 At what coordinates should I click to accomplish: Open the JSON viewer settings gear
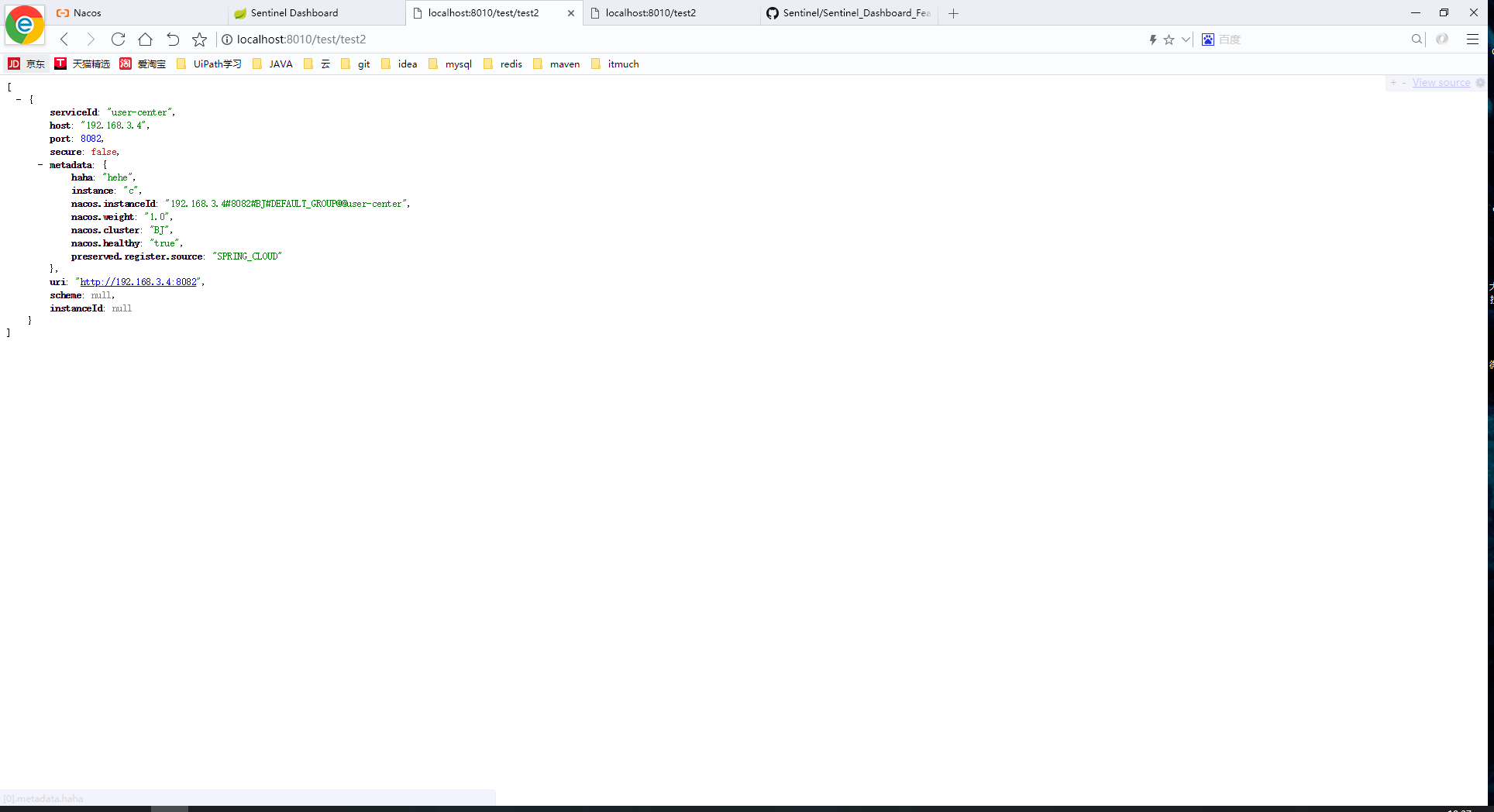1480,83
